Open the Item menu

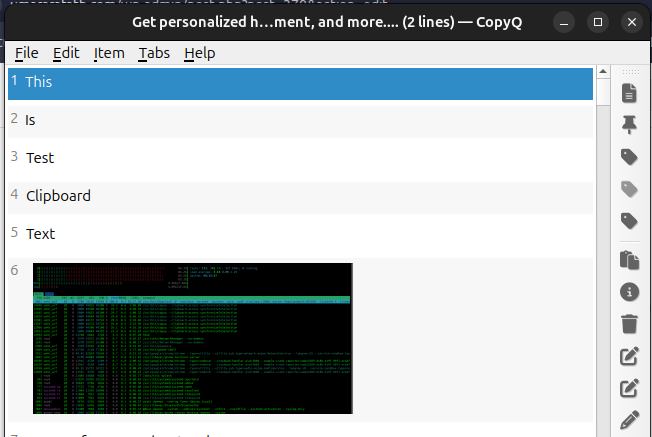(x=109, y=53)
